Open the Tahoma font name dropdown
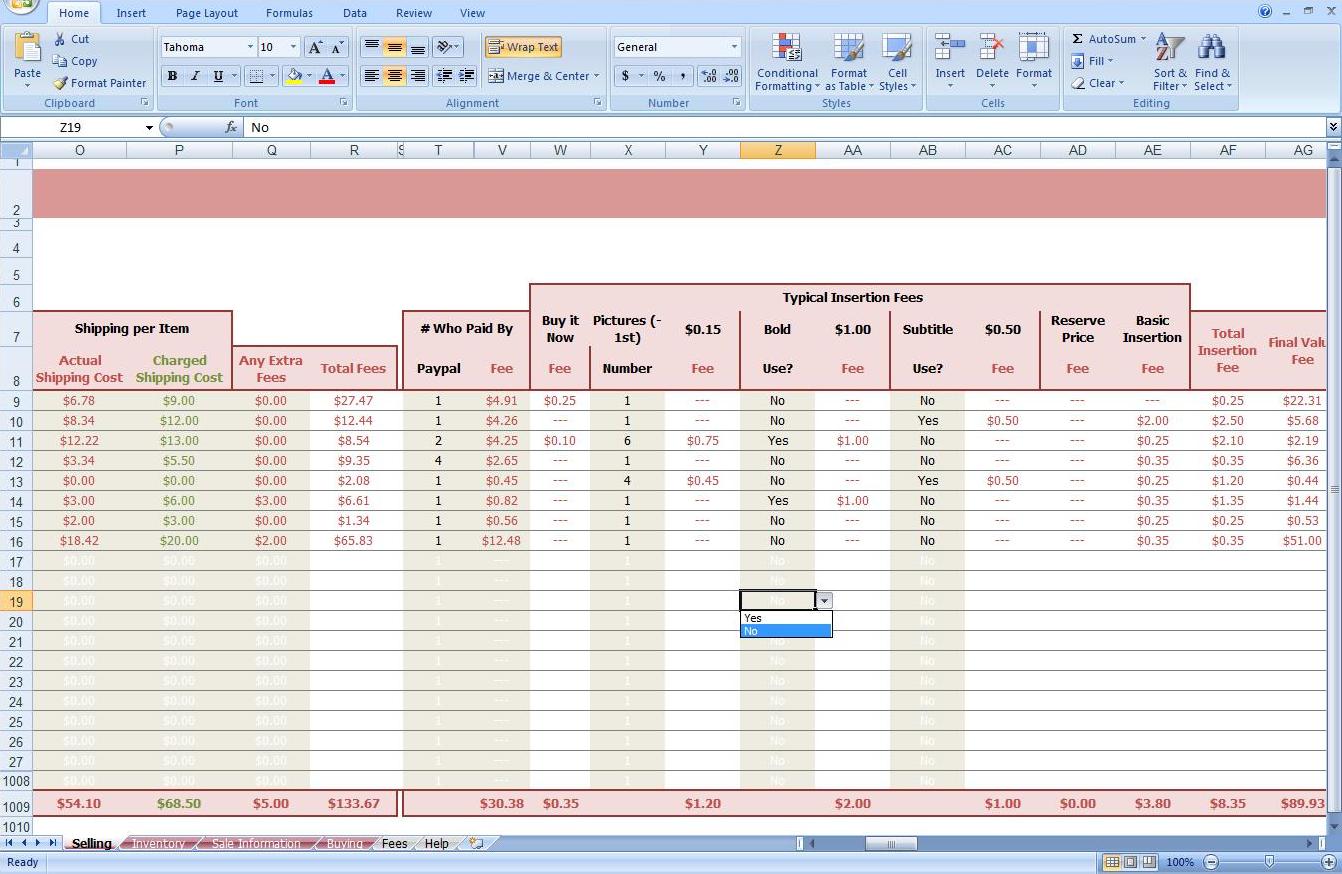The width and height of the screenshot is (1342, 874). 251,46
